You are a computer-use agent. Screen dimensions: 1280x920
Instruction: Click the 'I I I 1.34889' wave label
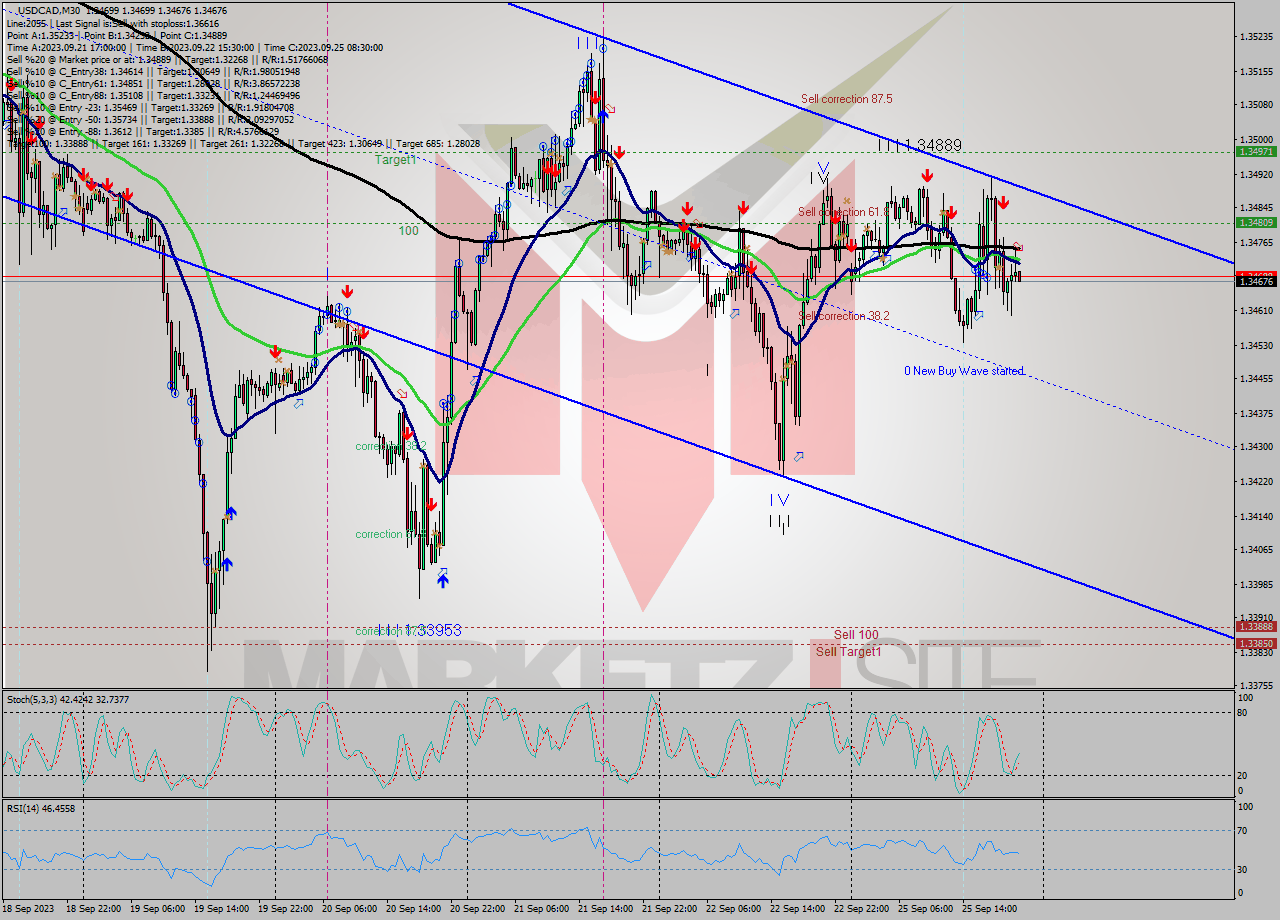(920, 145)
